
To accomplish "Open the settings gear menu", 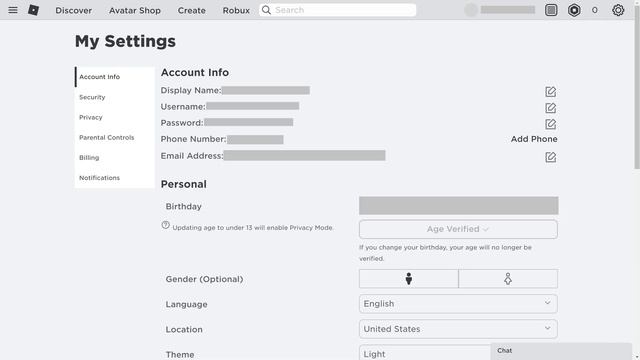I will pos(618,10).
